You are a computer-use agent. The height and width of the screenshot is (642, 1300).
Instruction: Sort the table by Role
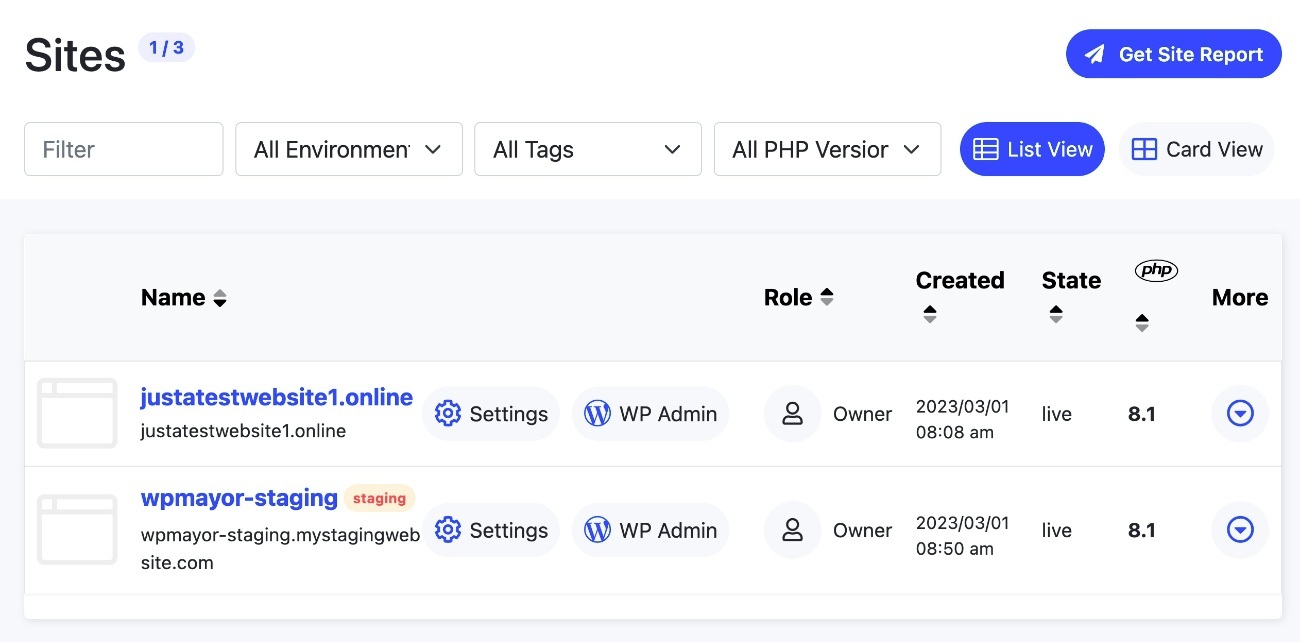(x=827, y=297)
